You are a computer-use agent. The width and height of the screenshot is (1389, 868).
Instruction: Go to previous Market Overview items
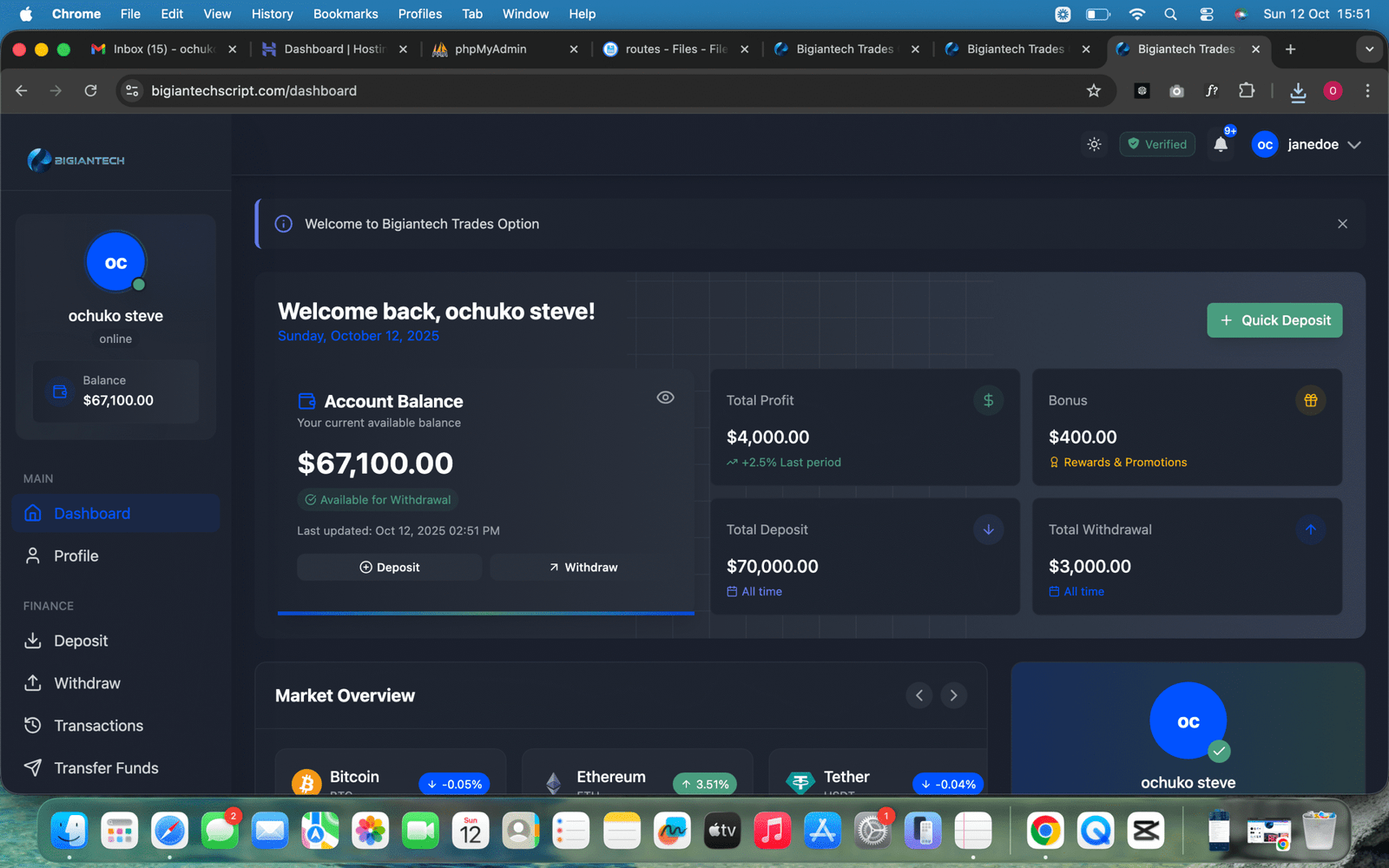coord(919,695)
